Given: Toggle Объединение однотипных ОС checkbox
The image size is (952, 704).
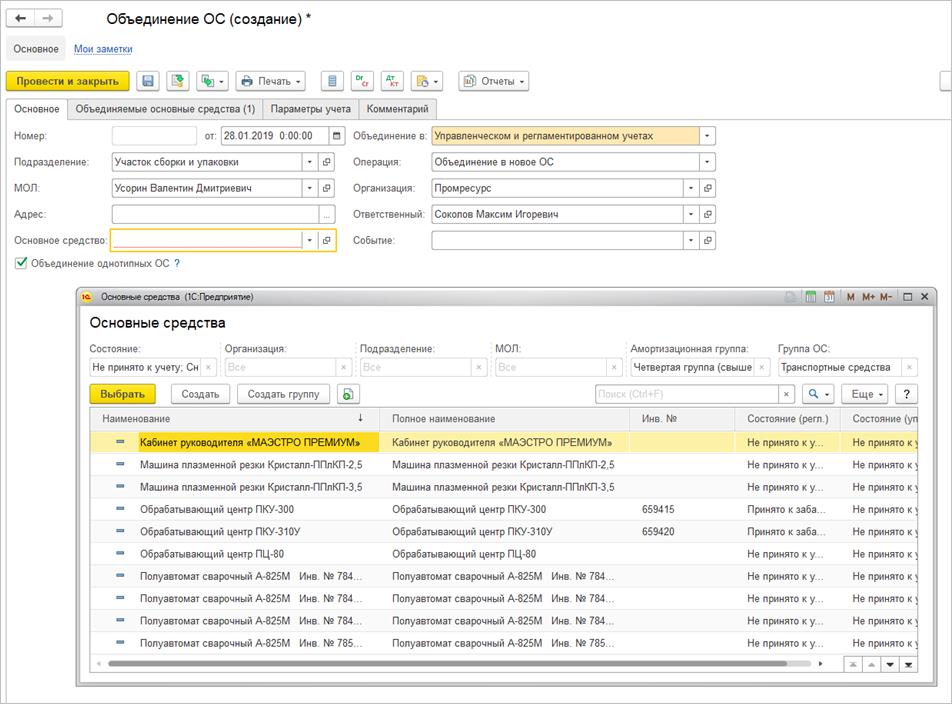Looking at the screenshot, I should tap(21, 263).
